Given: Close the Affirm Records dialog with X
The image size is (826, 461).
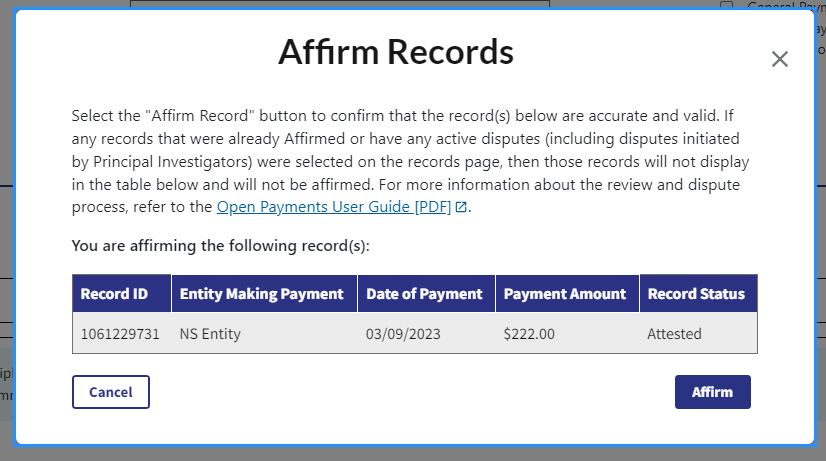Looking at the screenshot, I should click(x=780, y=59).
